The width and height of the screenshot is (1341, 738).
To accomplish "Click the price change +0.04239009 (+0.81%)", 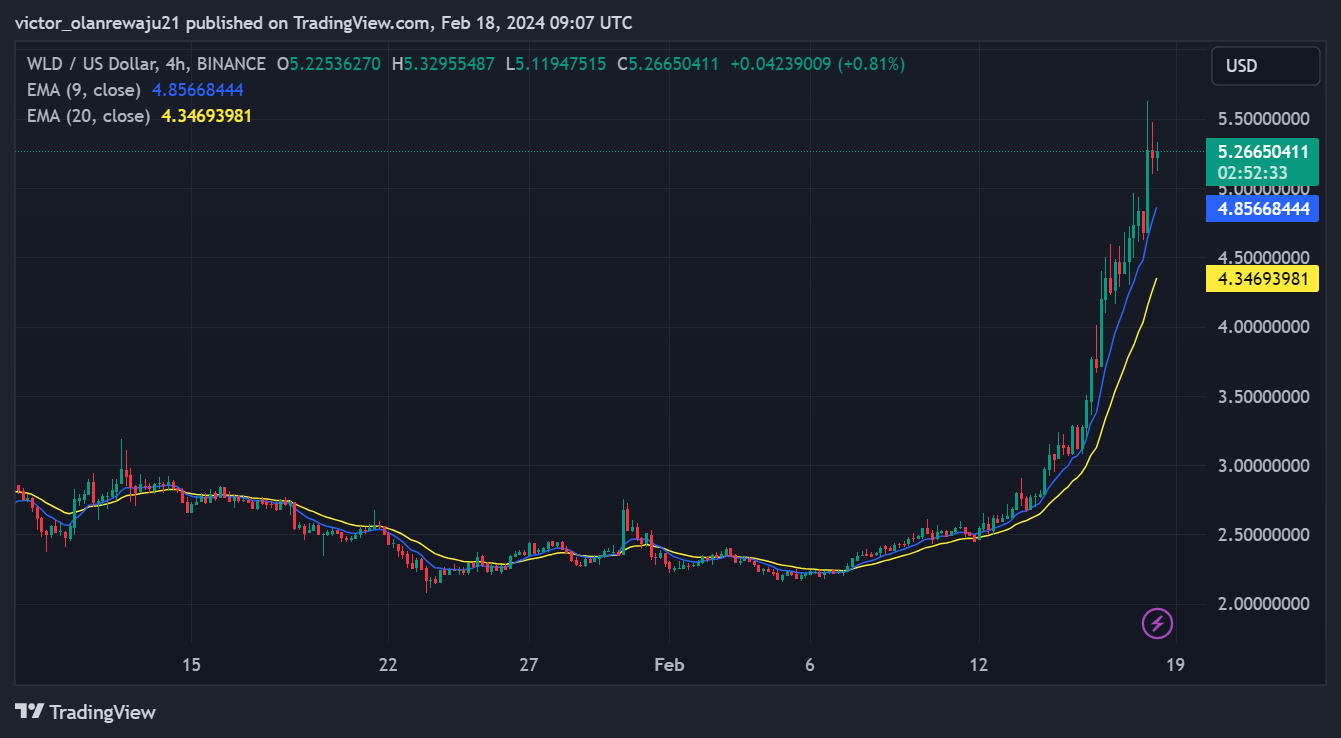I will pos(818,64).
